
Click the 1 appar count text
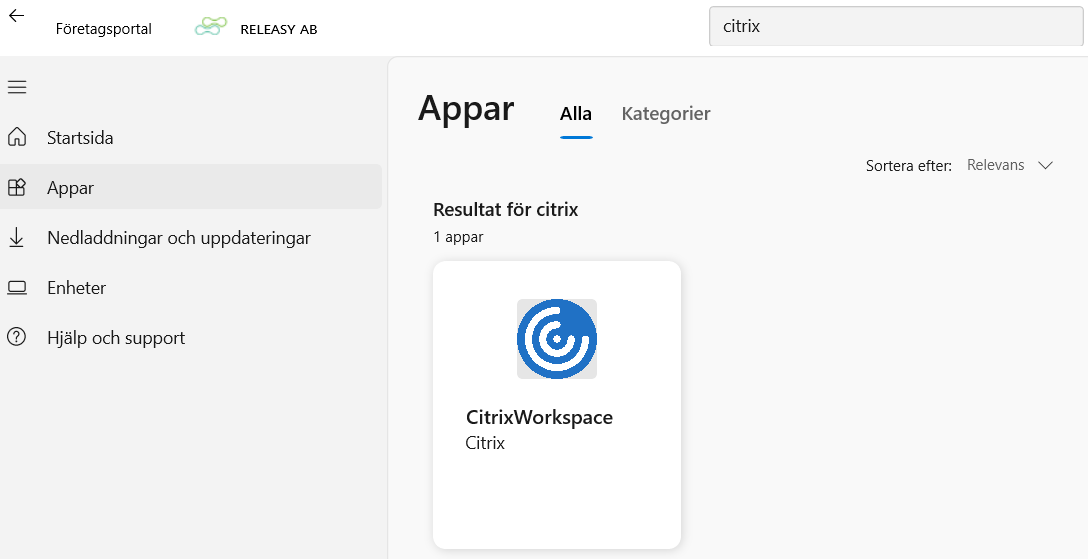(x=459, y=237)
